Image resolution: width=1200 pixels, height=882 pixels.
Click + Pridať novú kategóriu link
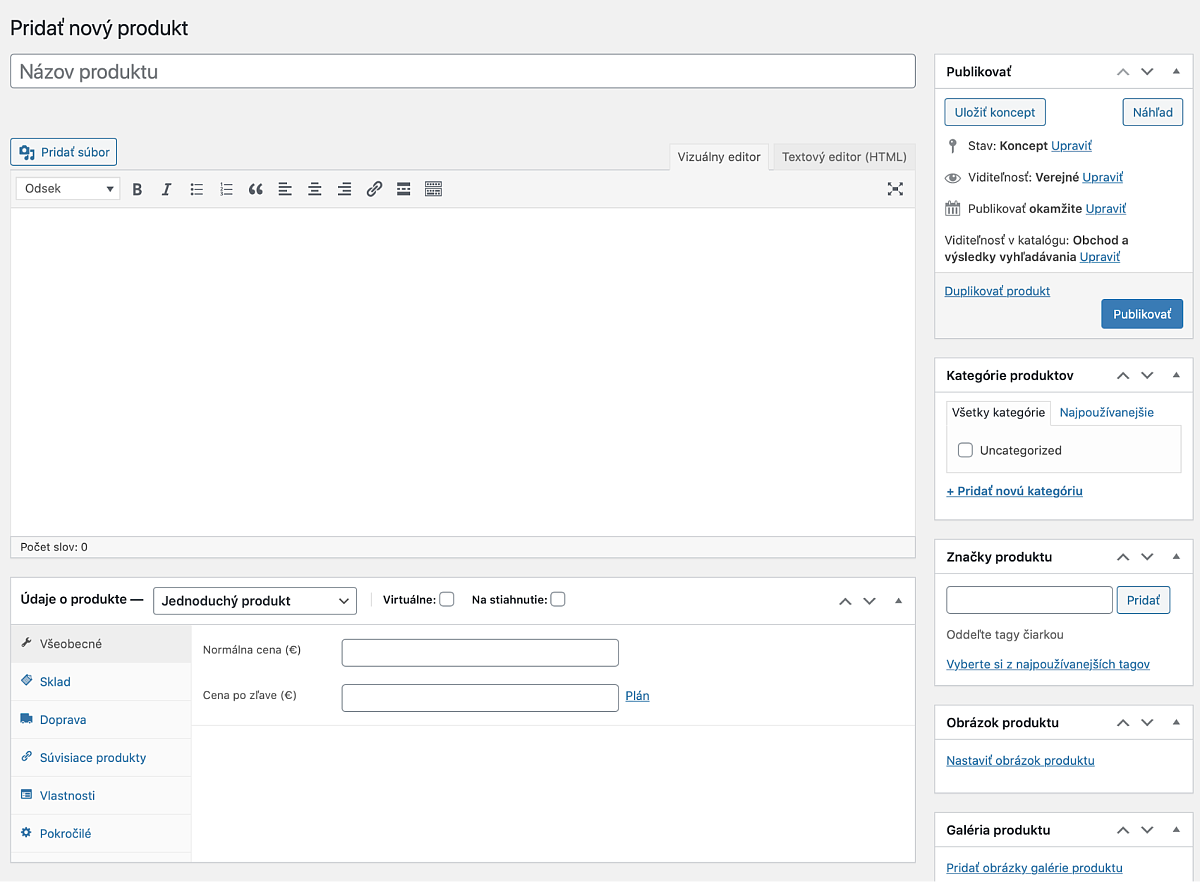pyautogui.click(x=1014, y=491)
